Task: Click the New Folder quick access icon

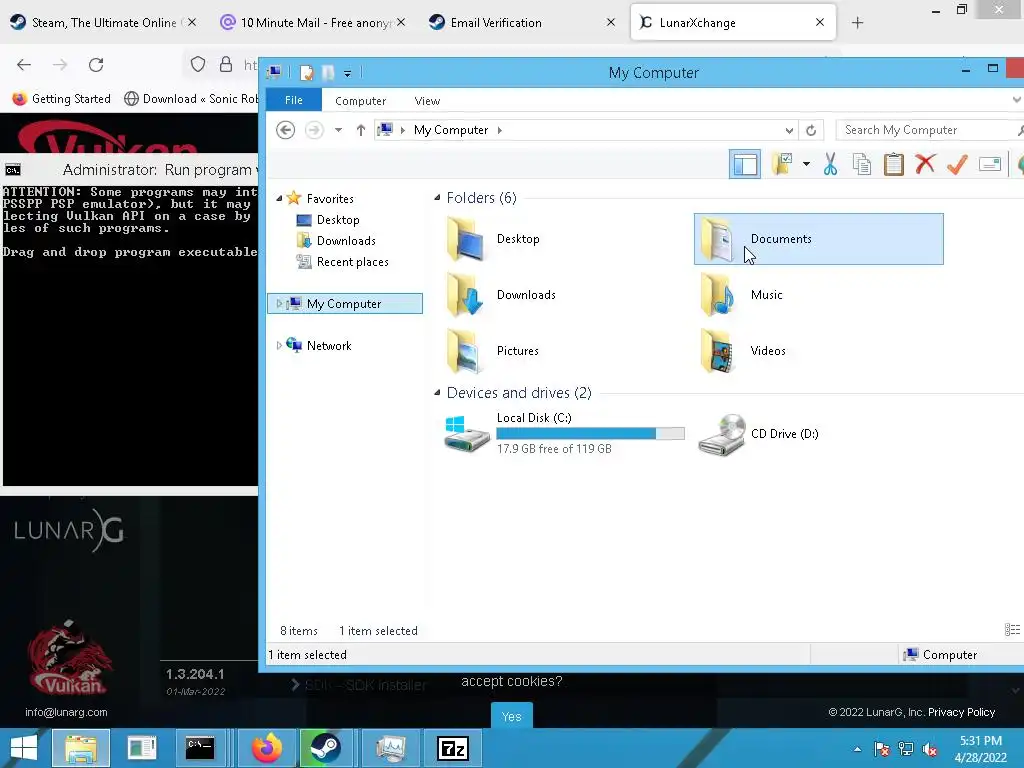Action: point(328,72)
